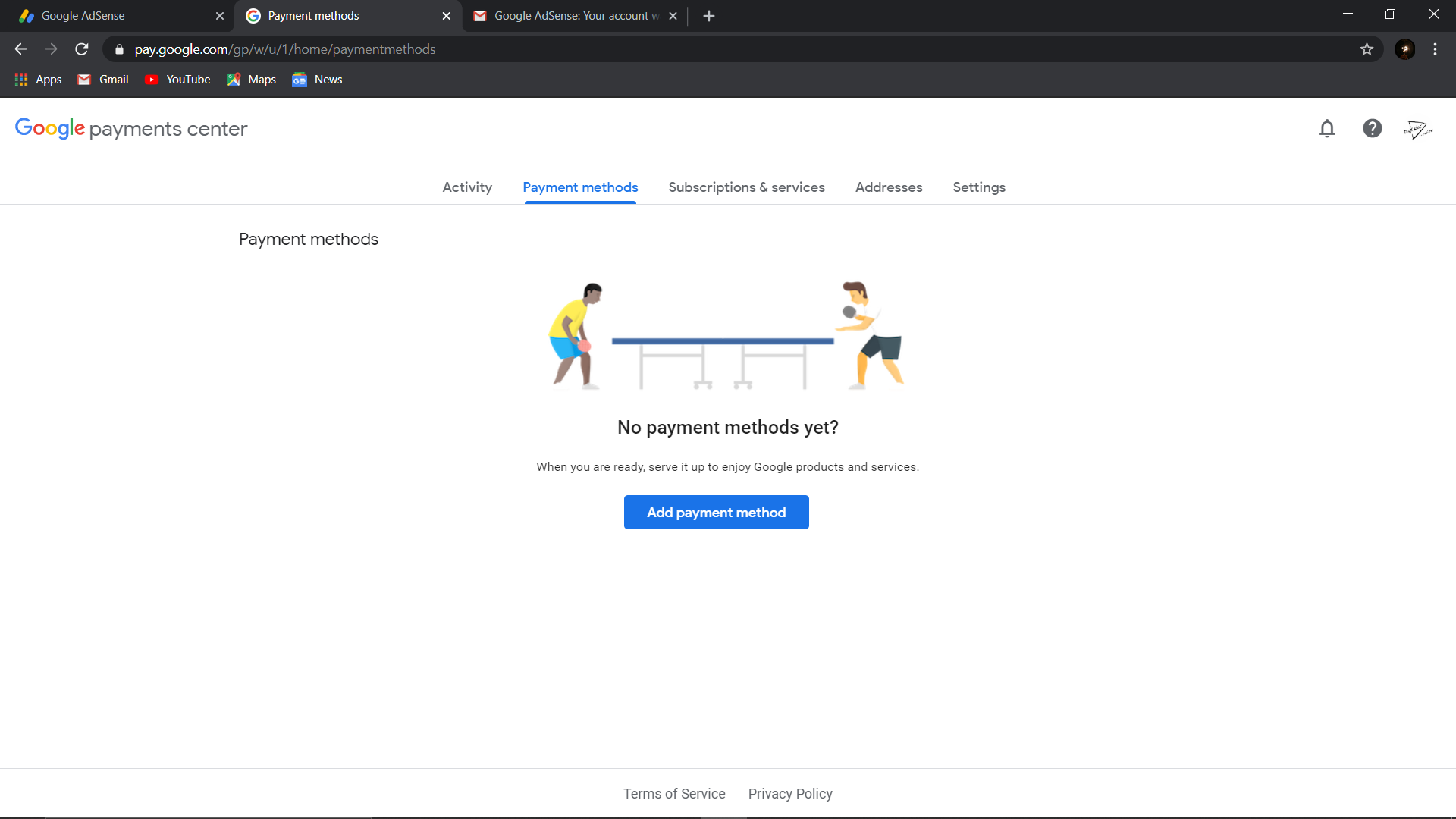This screenshot has width=1456, height=819.
Task: Click the Chrome profile avatar icon
Action: pos(1404,49)
